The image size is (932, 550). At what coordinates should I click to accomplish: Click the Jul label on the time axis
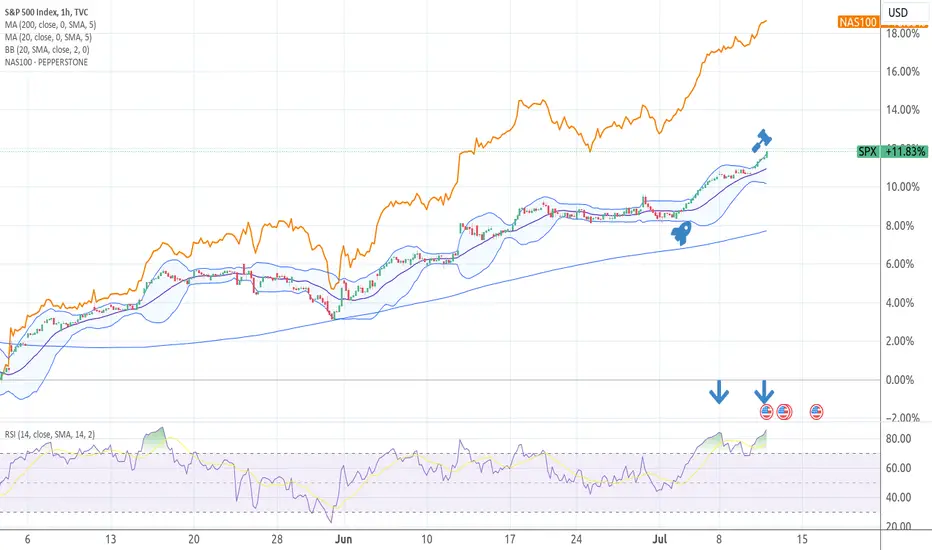click(x=660, y=539)
